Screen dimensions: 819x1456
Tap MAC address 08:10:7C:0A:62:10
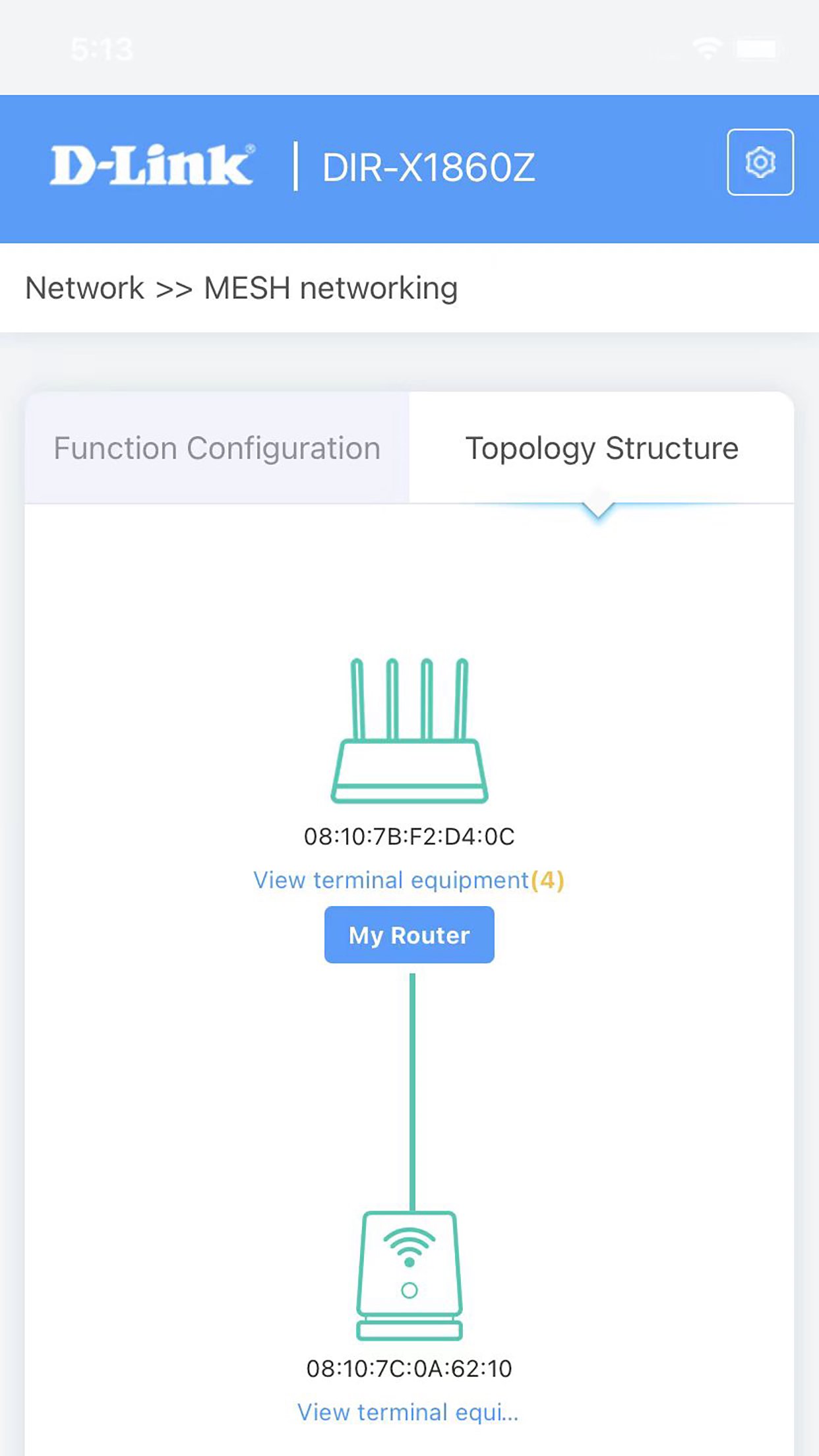tap(409, 1368)
